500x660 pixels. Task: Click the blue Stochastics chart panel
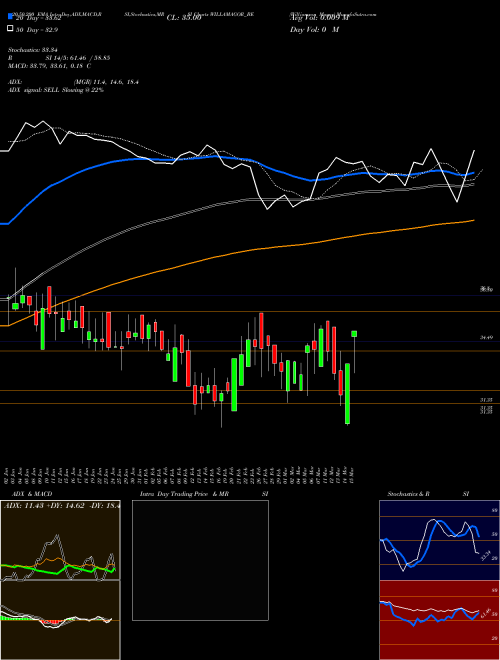[x=439, y=540]
